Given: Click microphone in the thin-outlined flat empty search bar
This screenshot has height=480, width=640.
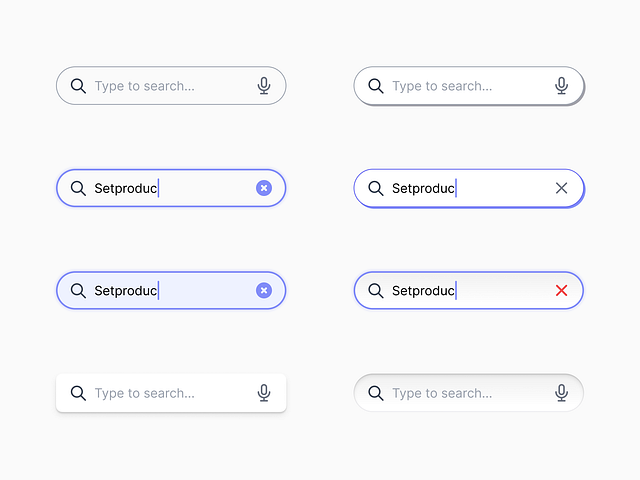Looking at the screenshot, I should [264, 86].
